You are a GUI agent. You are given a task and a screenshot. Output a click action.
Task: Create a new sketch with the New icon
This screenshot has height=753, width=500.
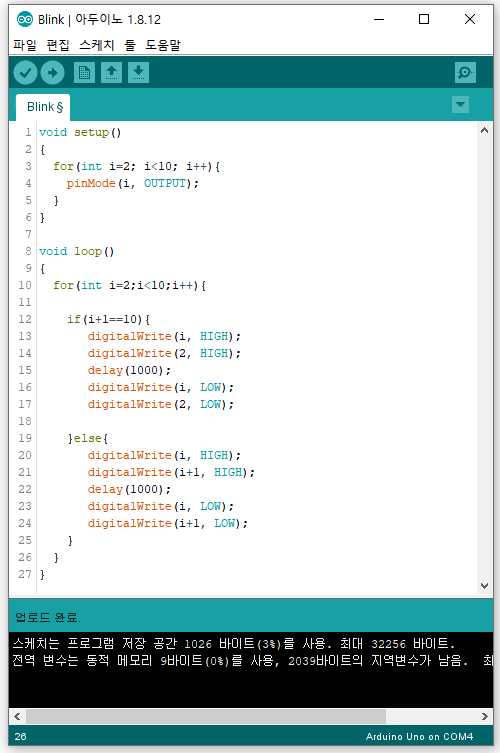point(85,73)
